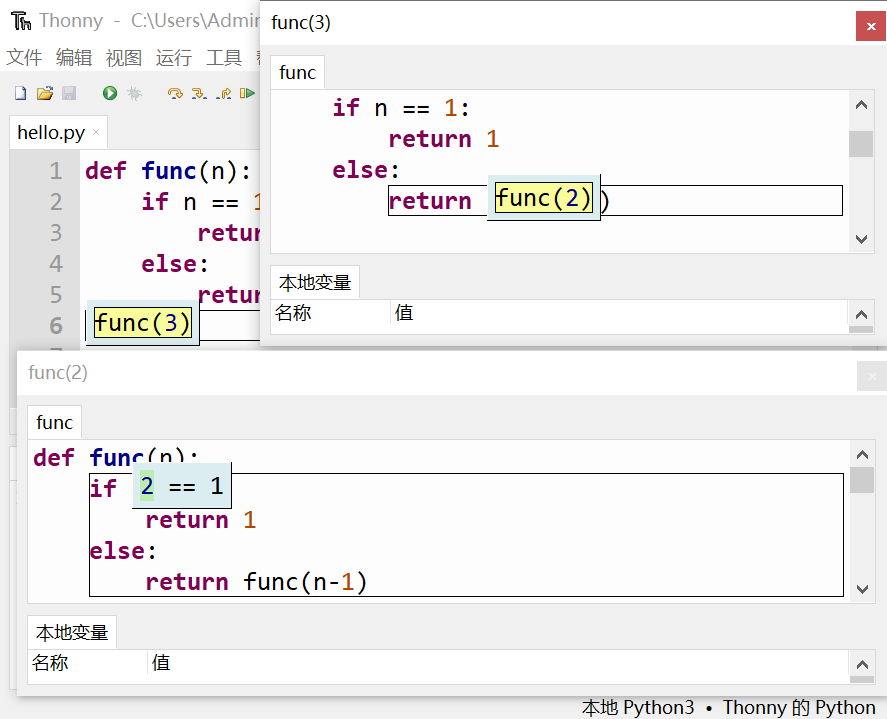Open the 工具 menu
Image resolution: width=887 pixels, height=719 pixels.
click(223, 58)
